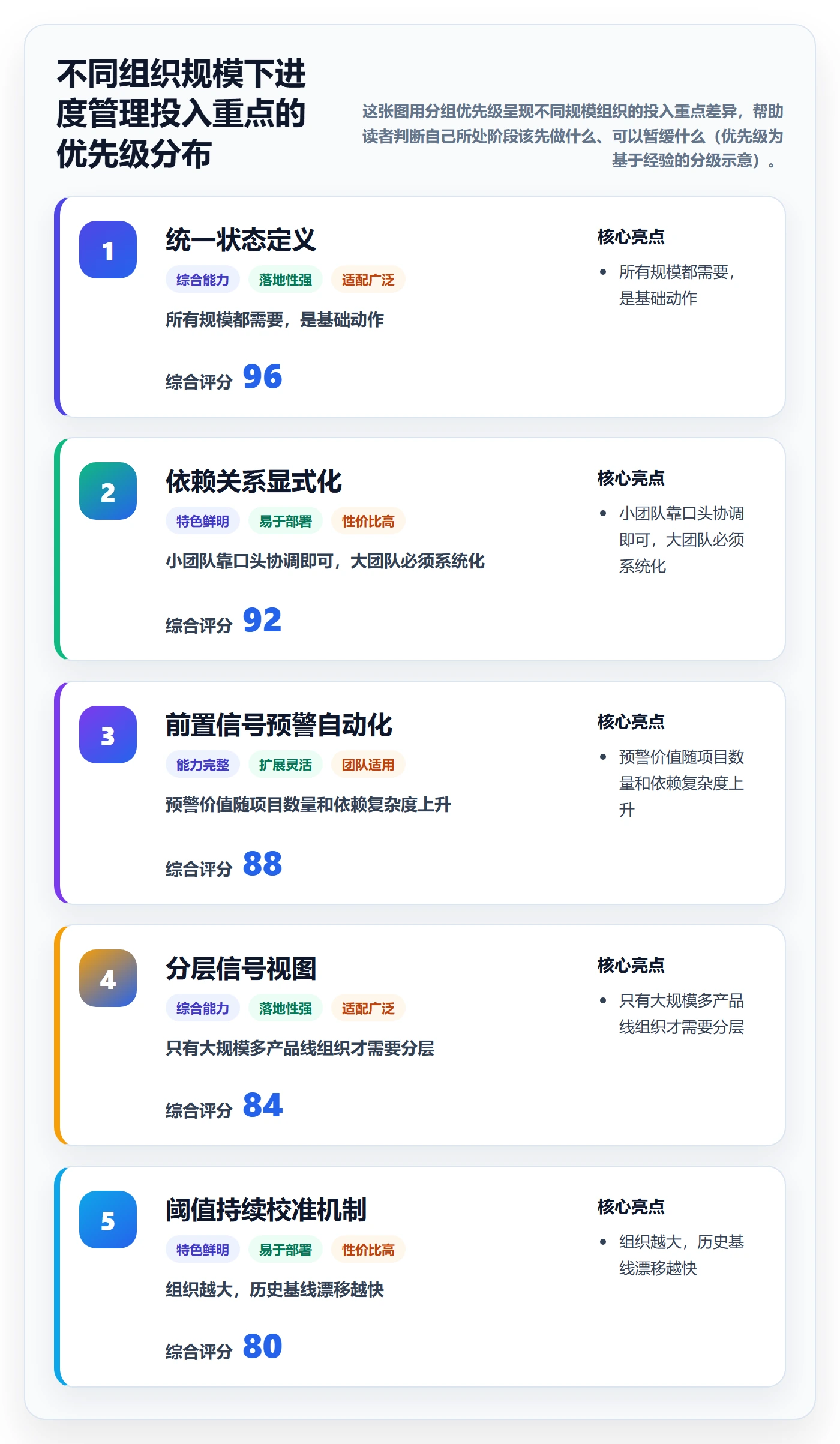
Task: Click the page heading 不同组织规模下进度管理投入重点的优先级分布
Action: [x=181, y=113]
